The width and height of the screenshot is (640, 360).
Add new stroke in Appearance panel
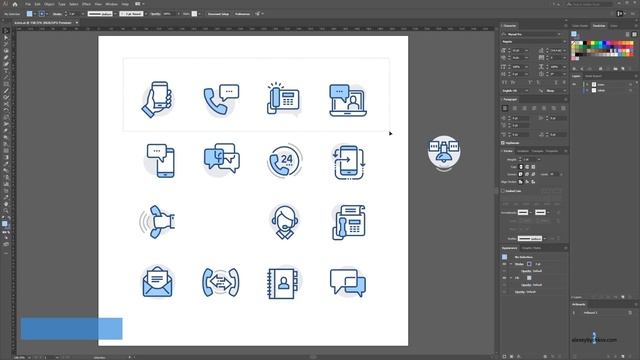pos(504,357)
